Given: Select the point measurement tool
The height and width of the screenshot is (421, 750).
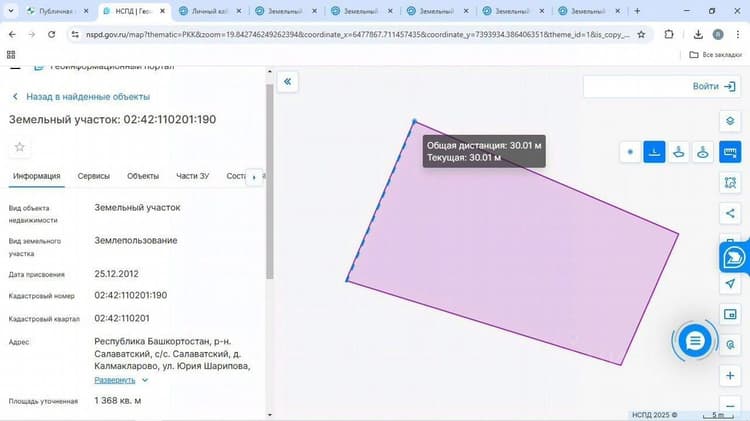Looking at the screenshot, I should [630, 152].
